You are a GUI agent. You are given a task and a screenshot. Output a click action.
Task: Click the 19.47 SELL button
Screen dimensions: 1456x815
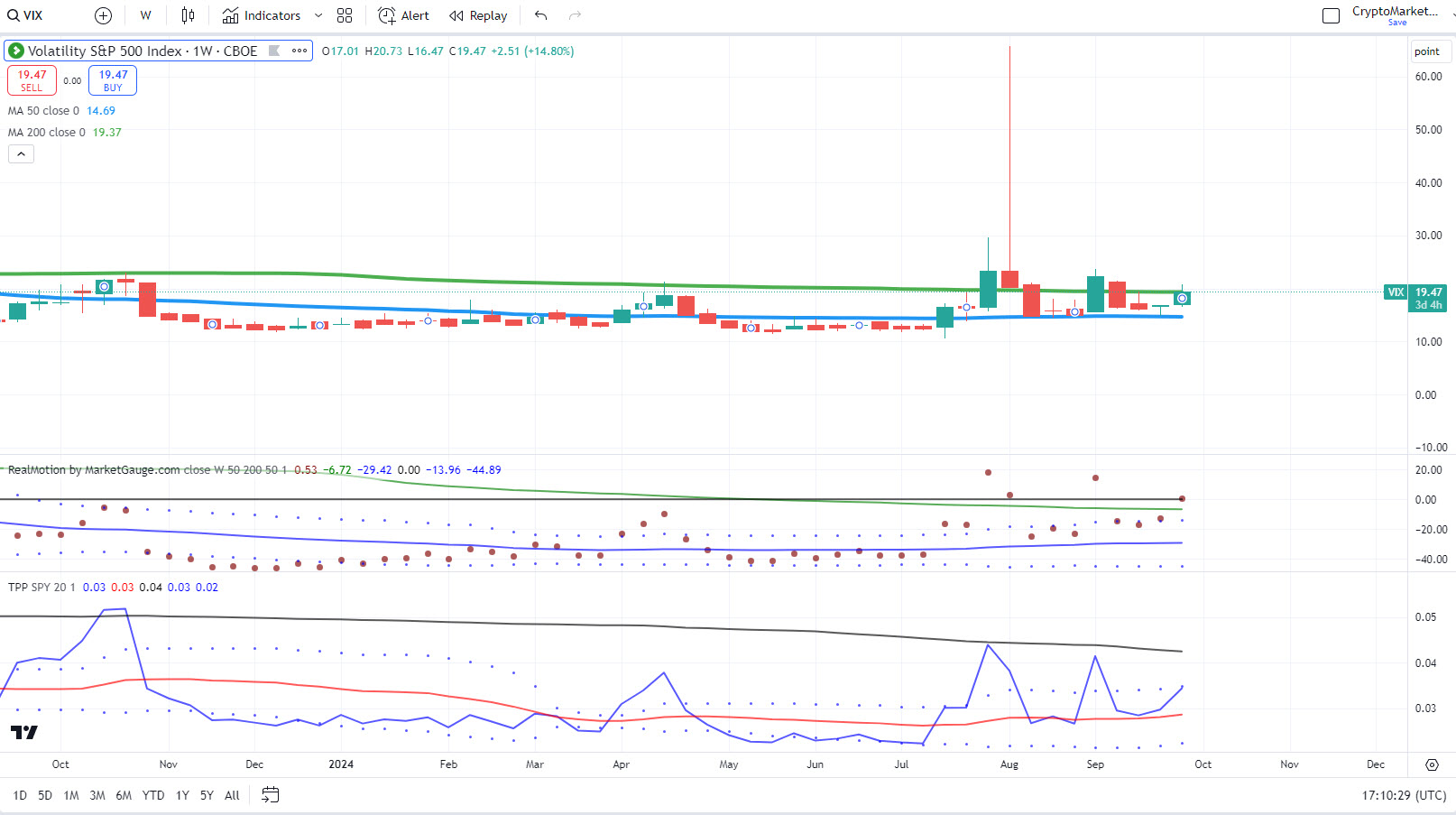[32, 80]
